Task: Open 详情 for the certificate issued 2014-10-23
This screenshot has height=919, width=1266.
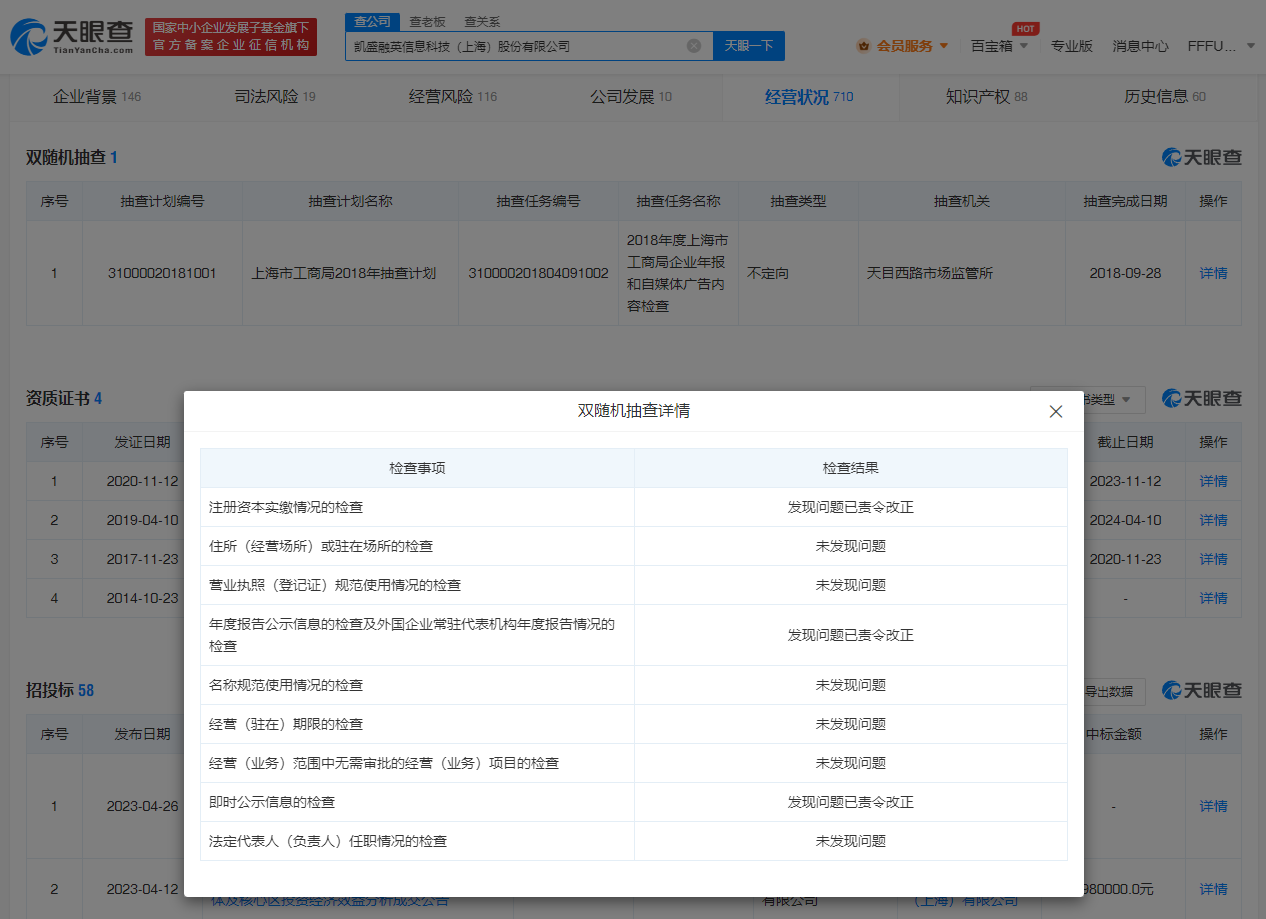Action: pyautogui.click(x=1213, y=598)
